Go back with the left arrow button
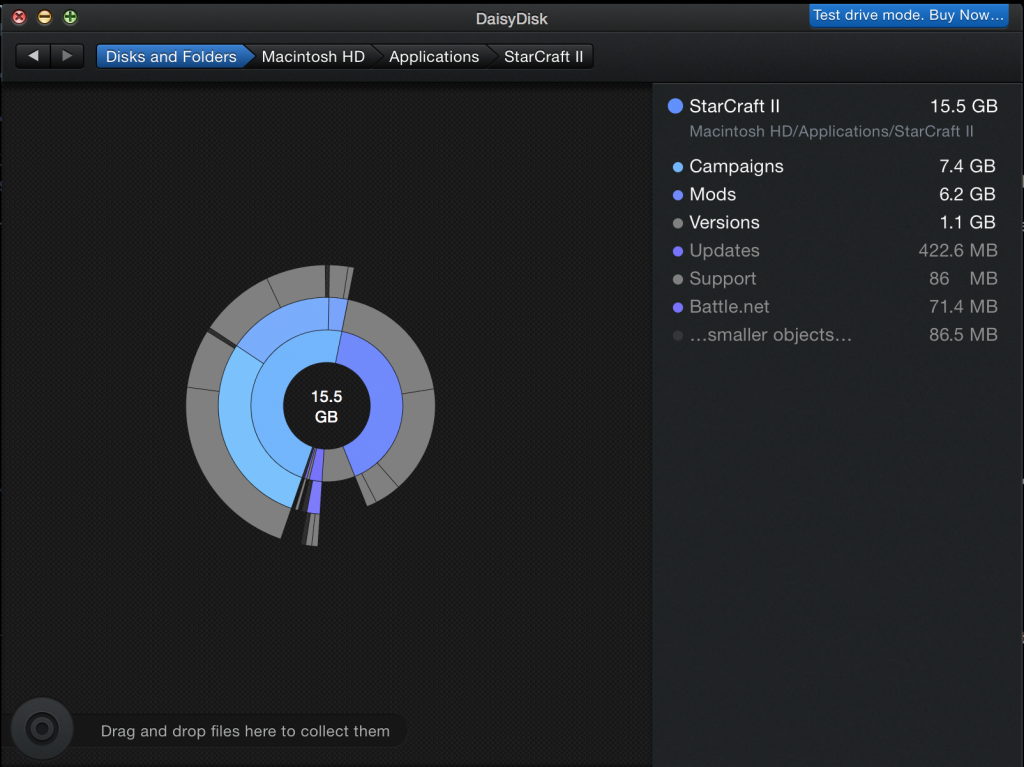Viewport: 1024px width, 767px height. 33,56
